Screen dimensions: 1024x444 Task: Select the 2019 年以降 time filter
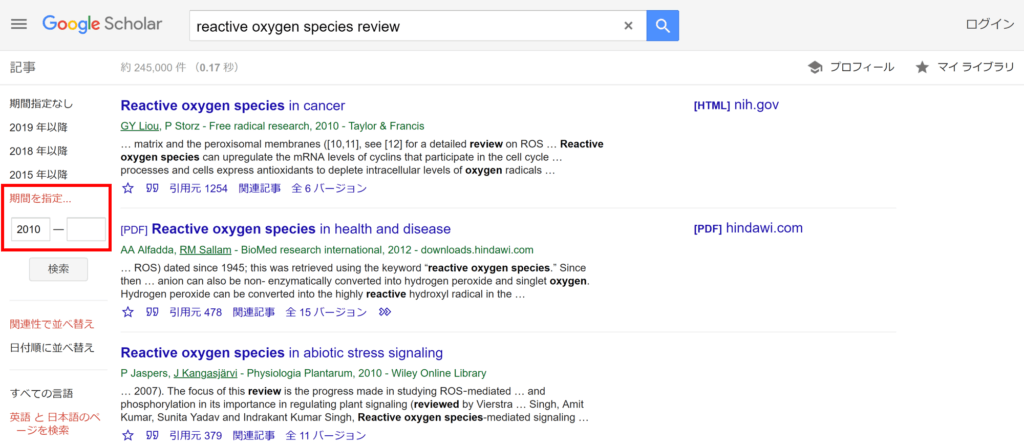39,127
